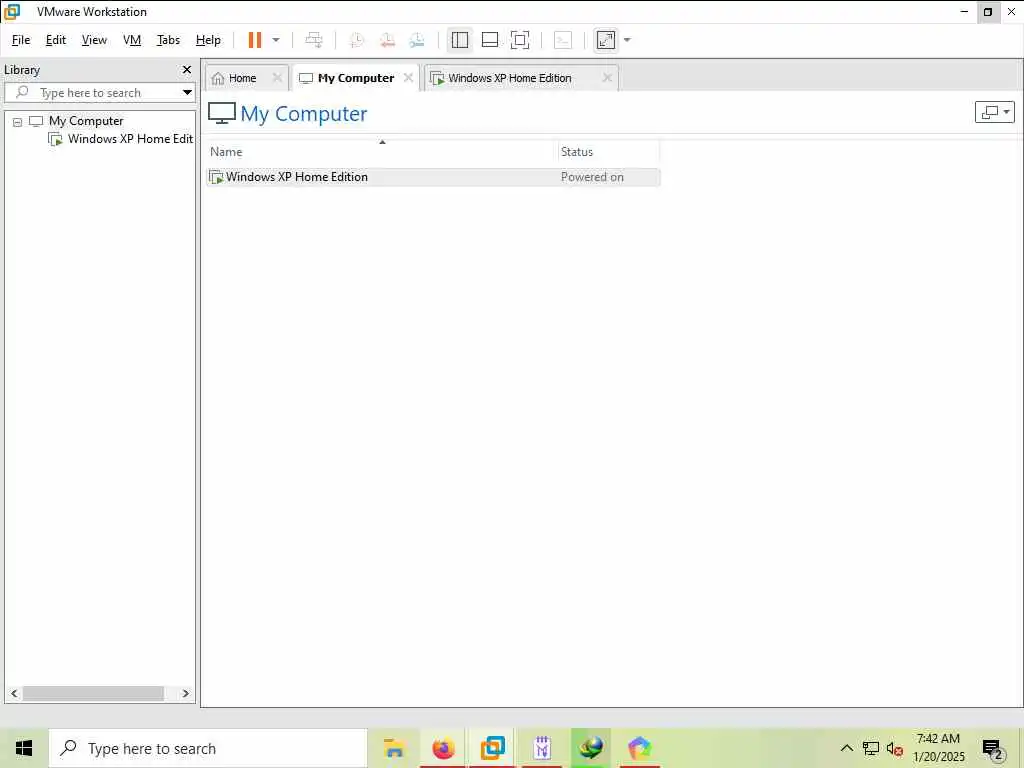Viewport: 1024px width, 768px height.
Task: Suspend the VM with the orange pause icon
Action: 255,40
